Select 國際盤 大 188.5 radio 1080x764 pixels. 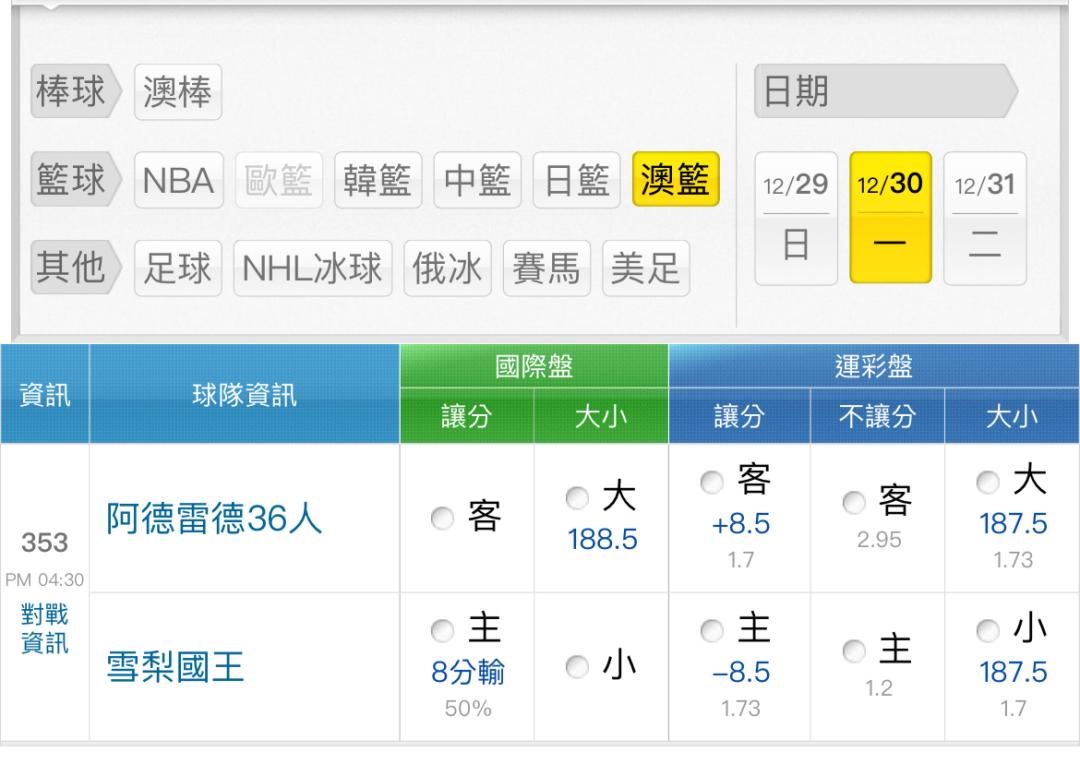[x=577, y=497]
